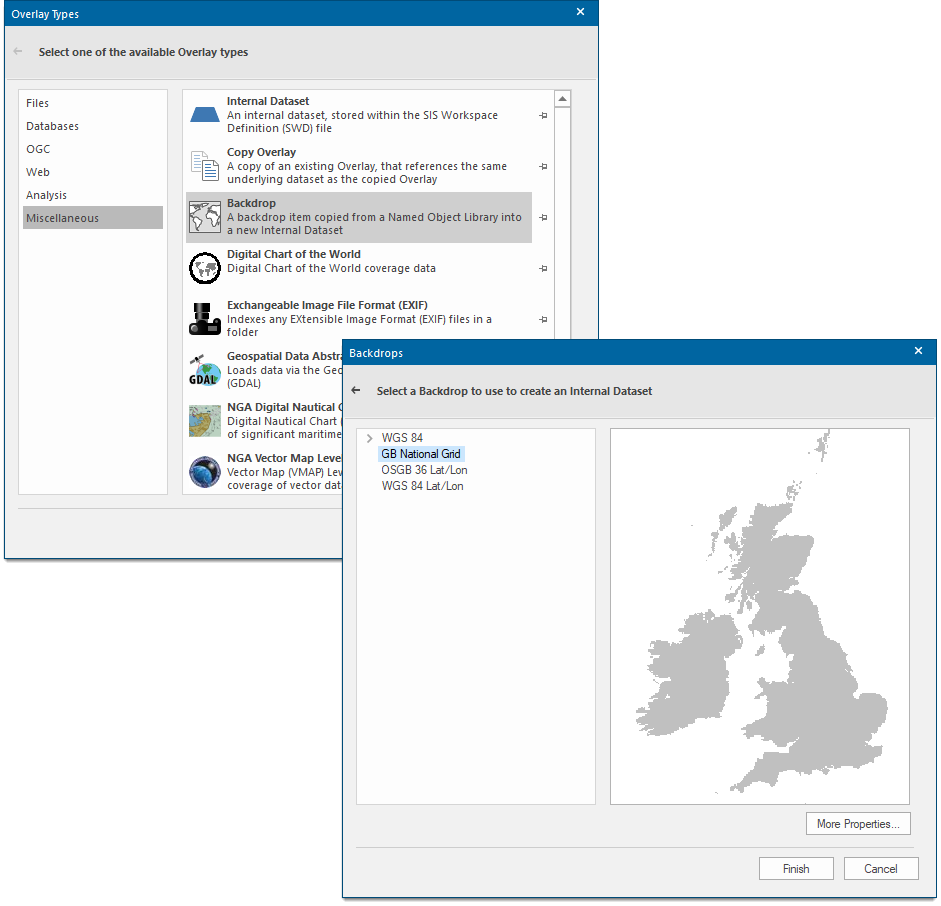The height and width of the screenshot is (906, 941).
Task: Click the GDAL icon
Action: pos(205,370)
